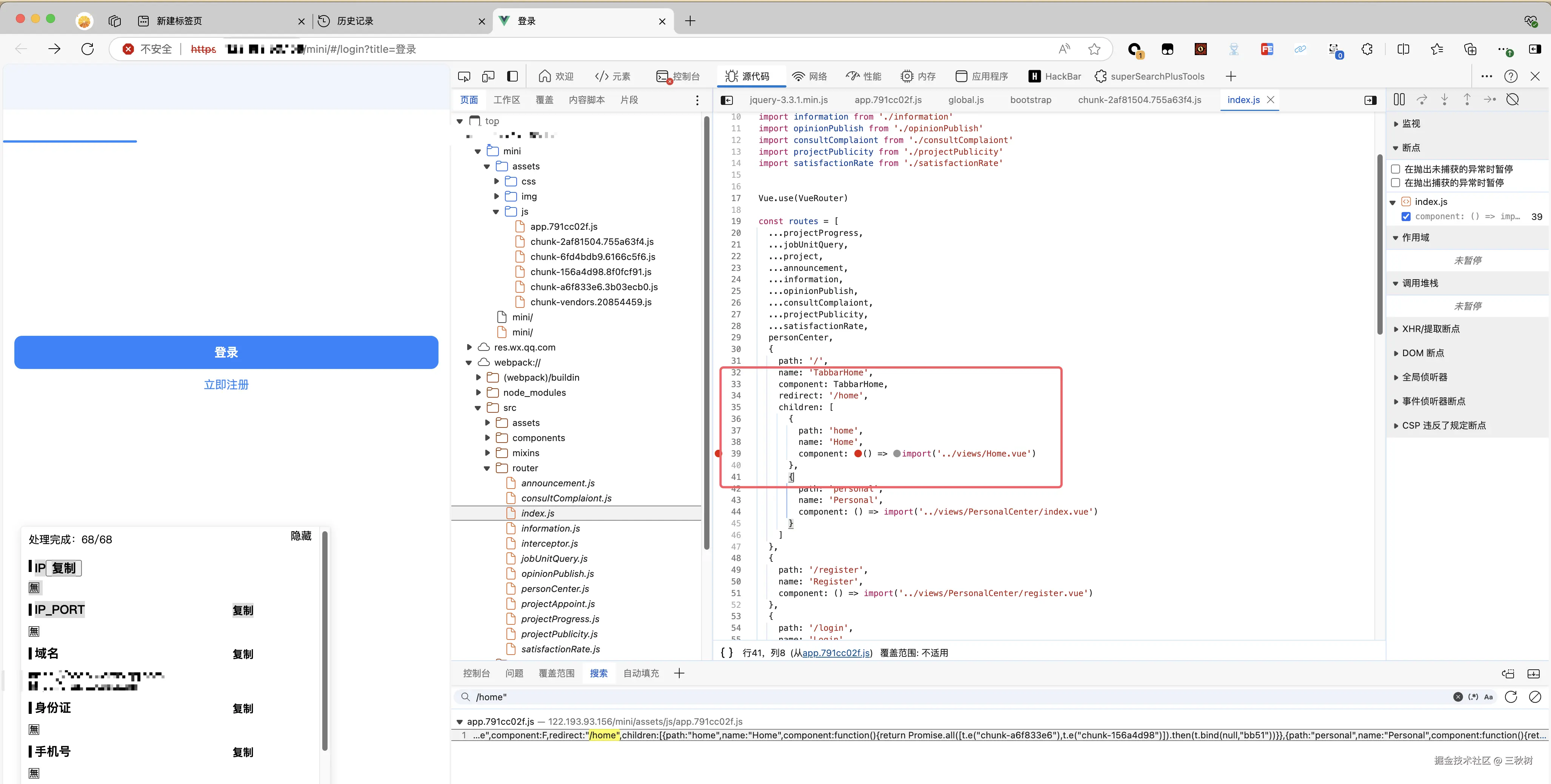Screen dimensions: 1551x784
Task: Click the step over debugger icon
Action: 1422,100
